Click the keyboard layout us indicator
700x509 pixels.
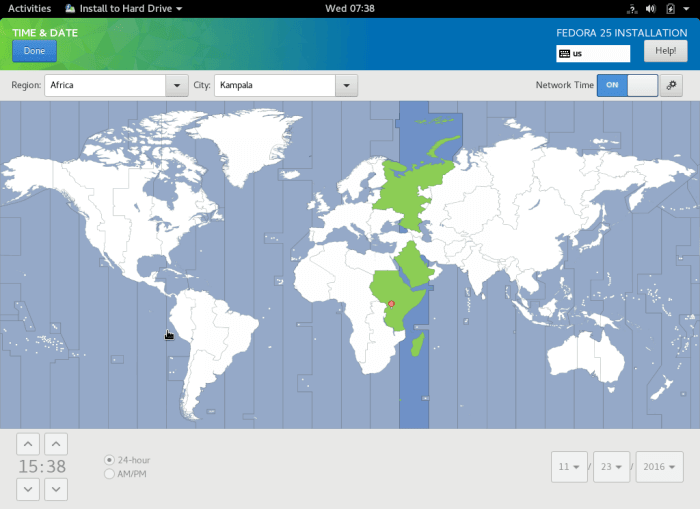coord(593,54)
